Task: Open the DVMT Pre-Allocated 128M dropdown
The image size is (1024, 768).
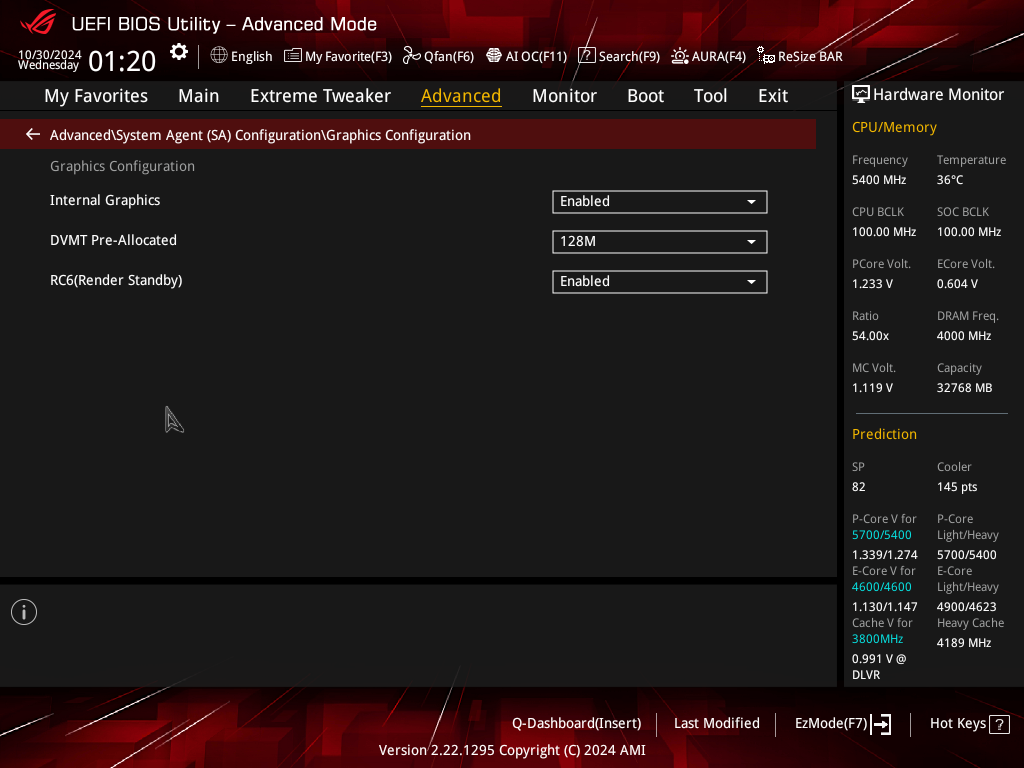Action: (x=660, y=242)
